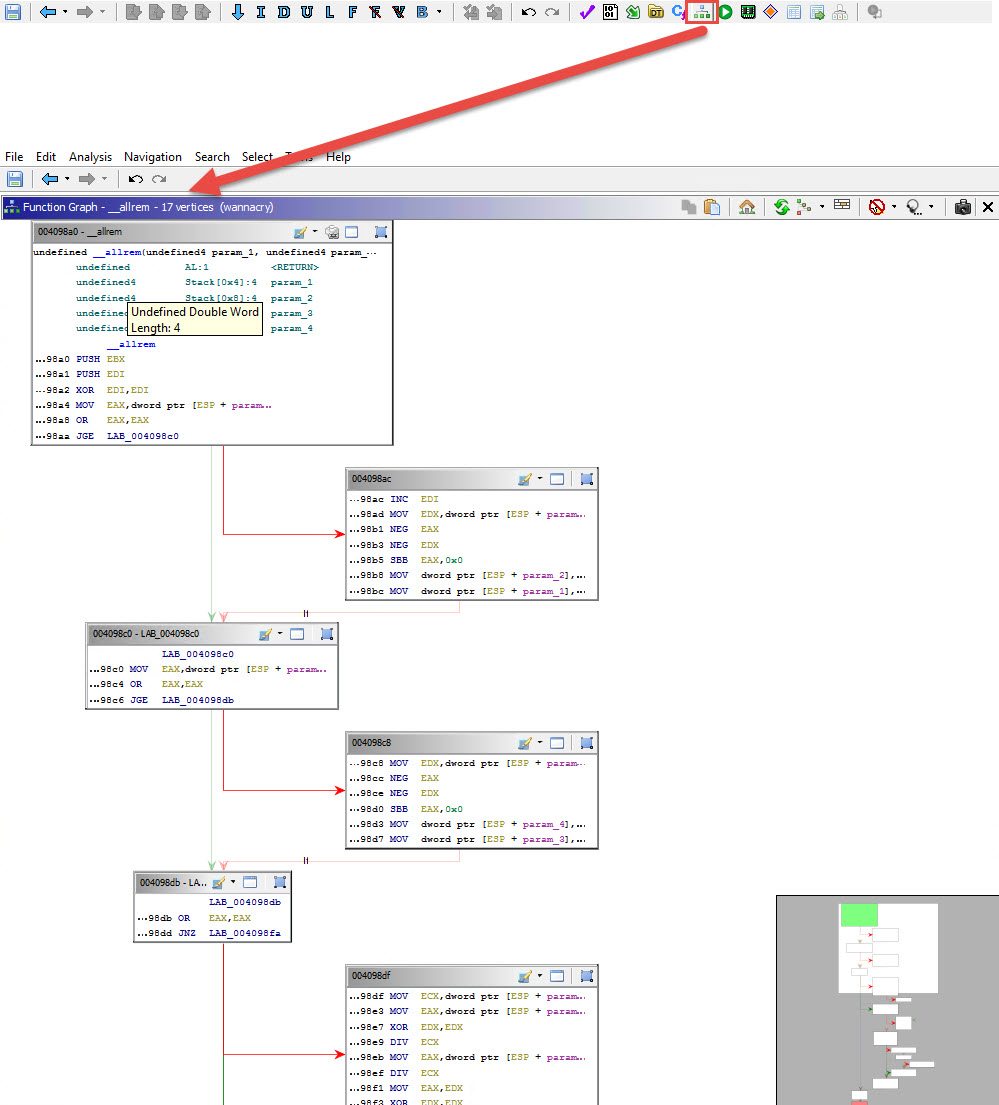
Task: Click Save in the toolbar below the menus
Action: point(15,179)
